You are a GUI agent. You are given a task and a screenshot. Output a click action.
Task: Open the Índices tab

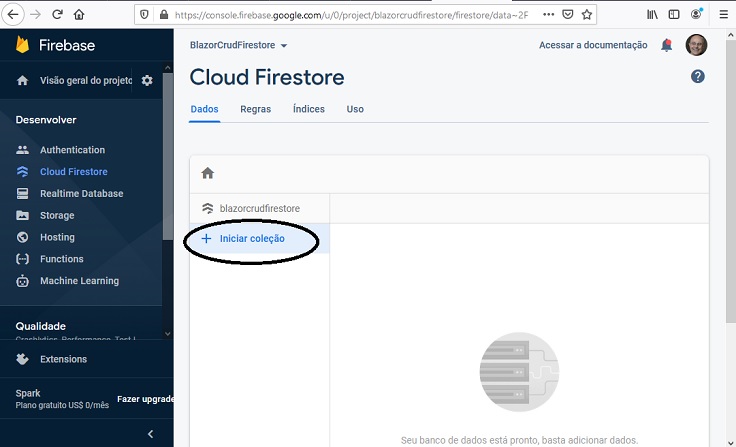(x=308, y=109)
